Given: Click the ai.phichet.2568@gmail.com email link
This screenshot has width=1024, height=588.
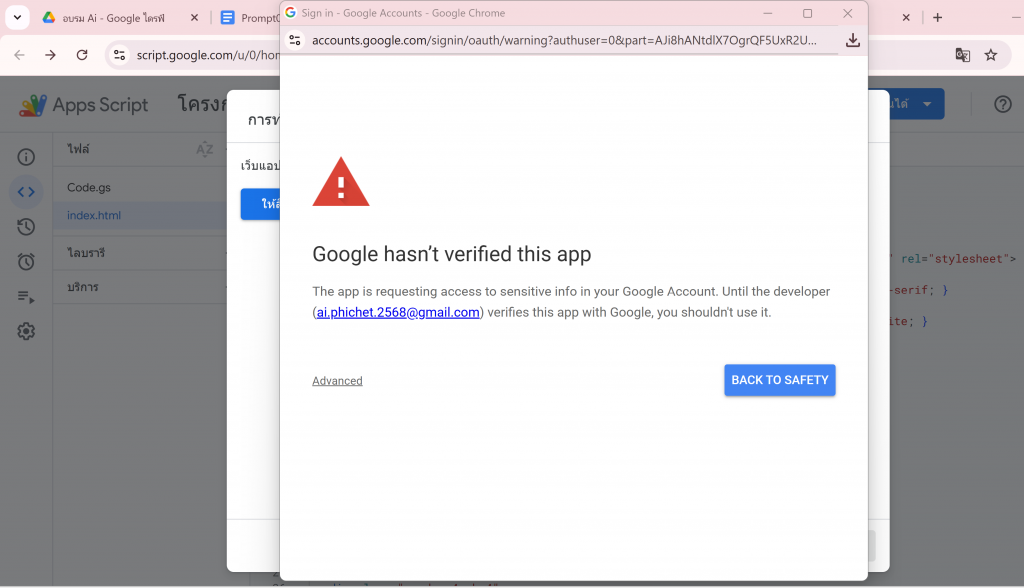Looking at the screenshot, I should coord(398,312).
